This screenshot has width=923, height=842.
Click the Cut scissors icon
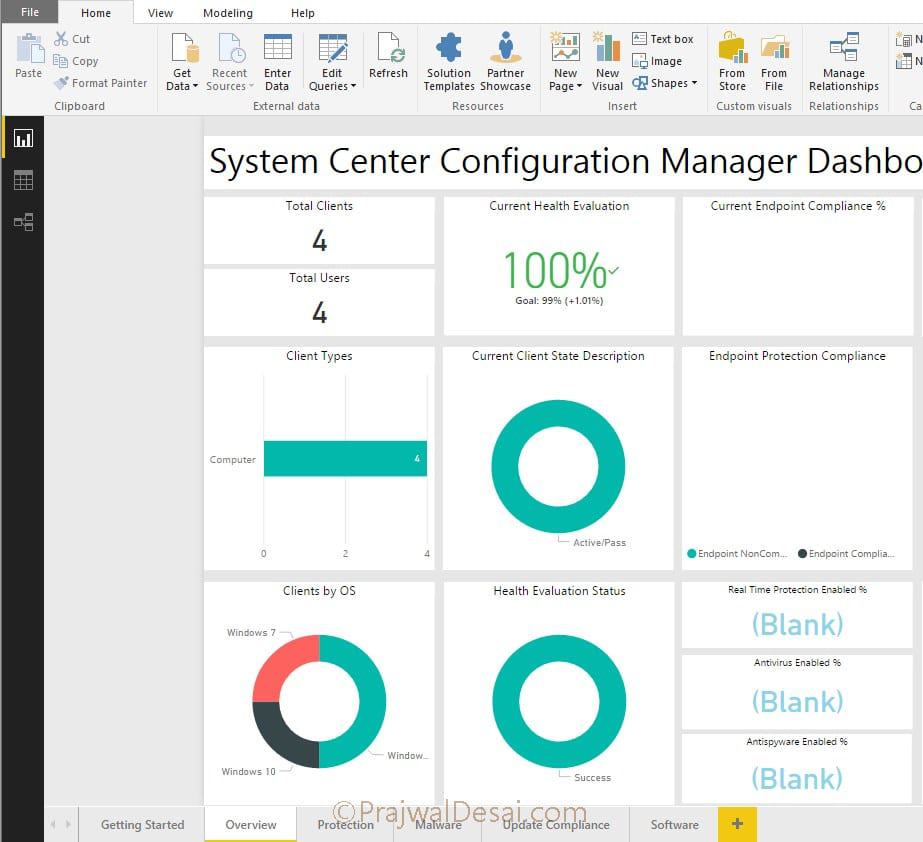pyautogui.click(x=61, y=39)
